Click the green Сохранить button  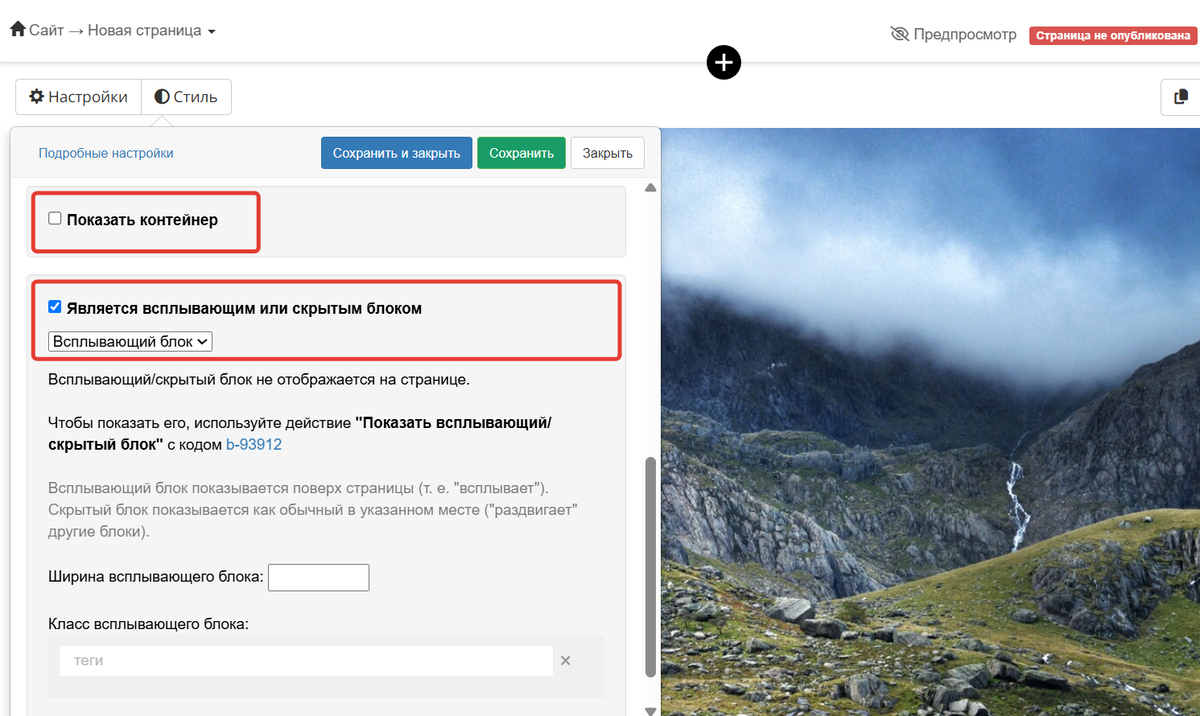pos(521,153)
